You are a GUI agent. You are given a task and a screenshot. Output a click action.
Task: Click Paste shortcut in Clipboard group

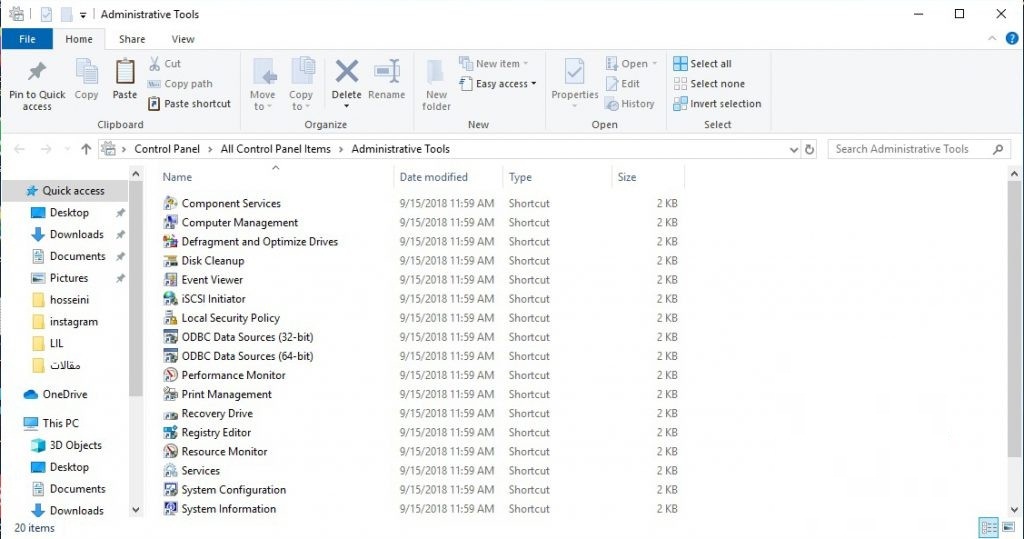tap(189, 104)
